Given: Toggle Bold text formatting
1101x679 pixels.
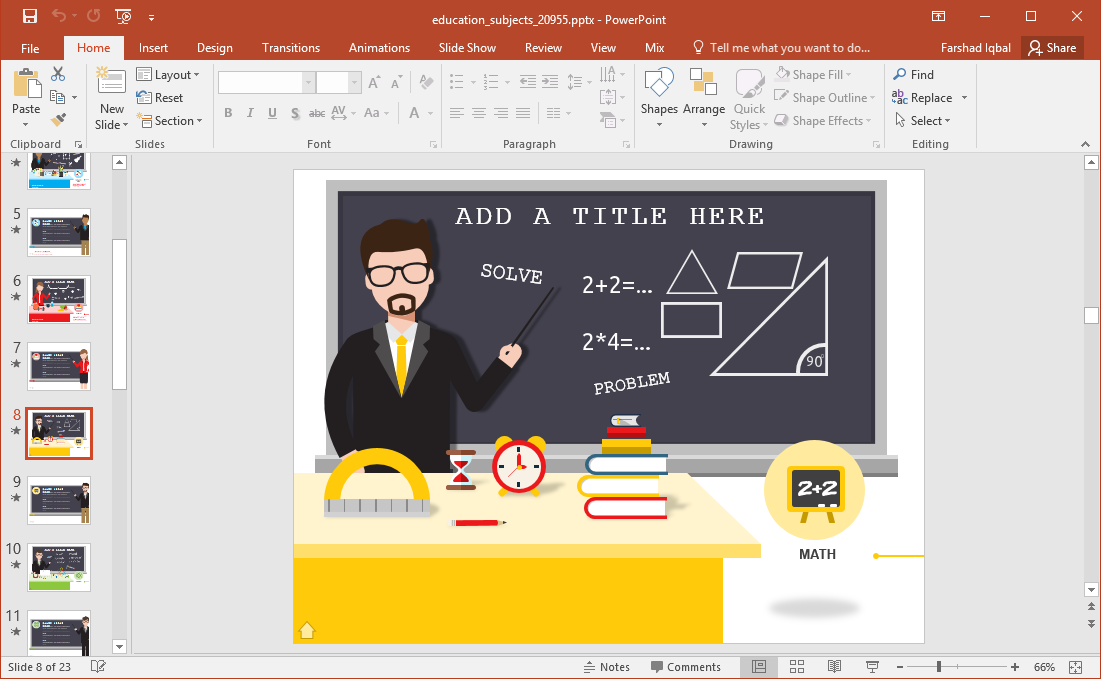Looking at the screenshot, I should (228, 113).
